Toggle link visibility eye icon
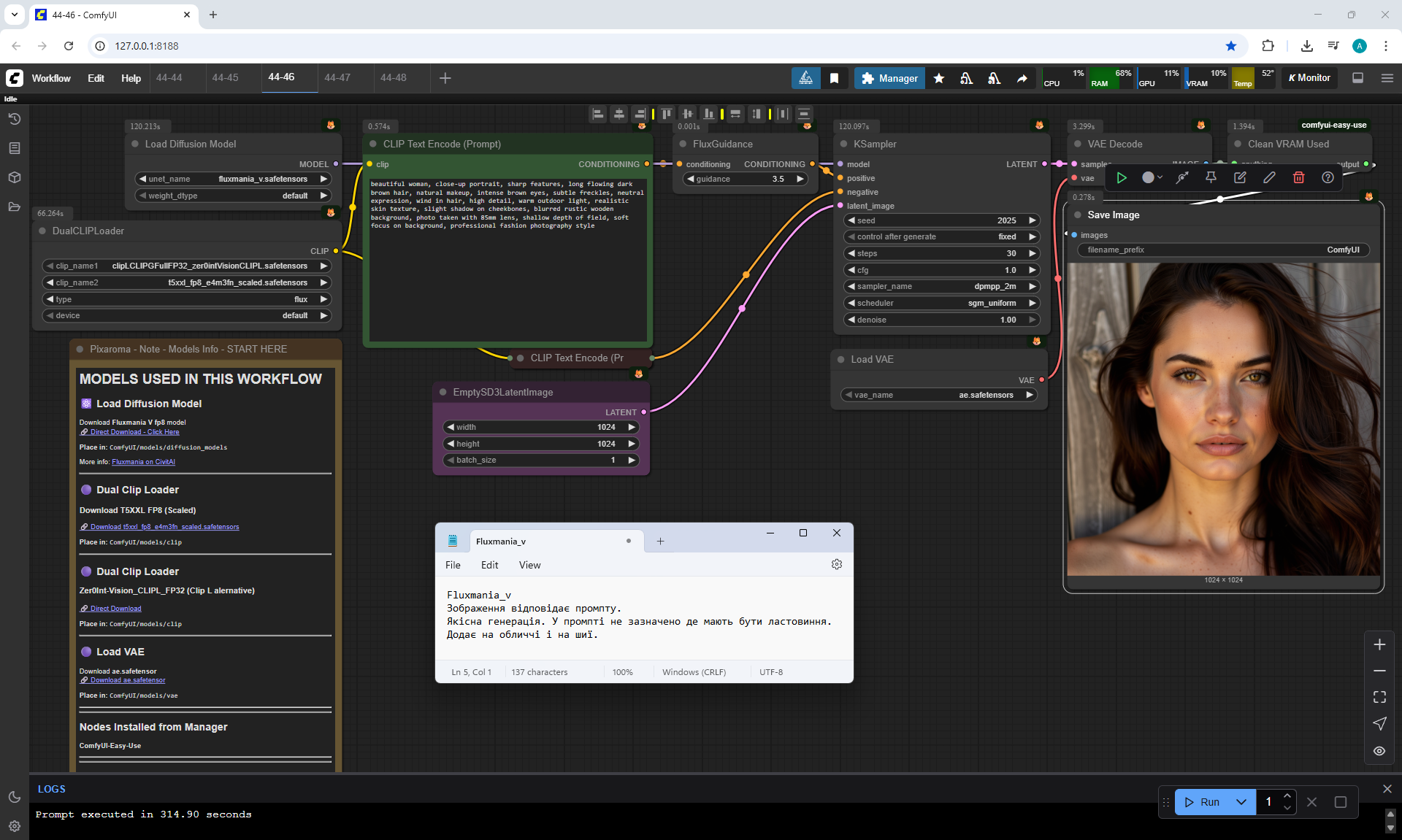Screen dimensions: 1402x840 pos(1379,750)
